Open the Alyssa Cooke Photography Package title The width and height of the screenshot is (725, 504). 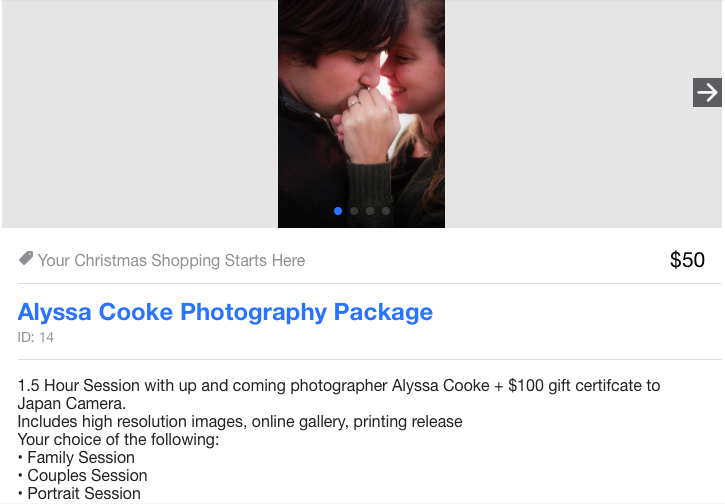click(225, 312)
